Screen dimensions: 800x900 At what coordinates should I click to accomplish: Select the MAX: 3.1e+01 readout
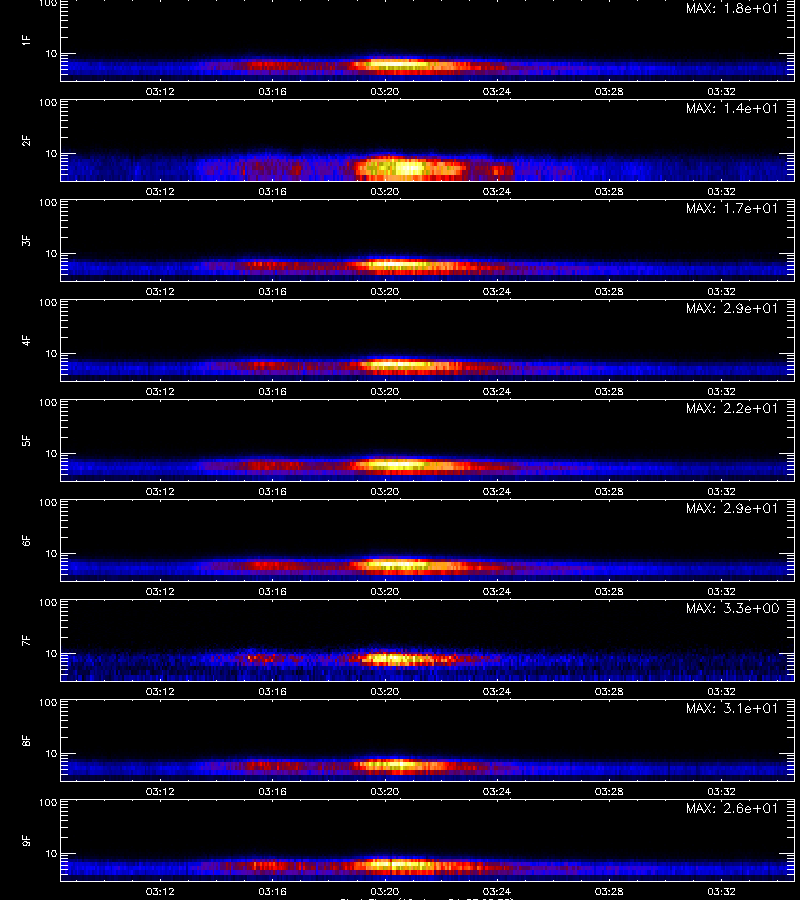(x=732, y=708)
